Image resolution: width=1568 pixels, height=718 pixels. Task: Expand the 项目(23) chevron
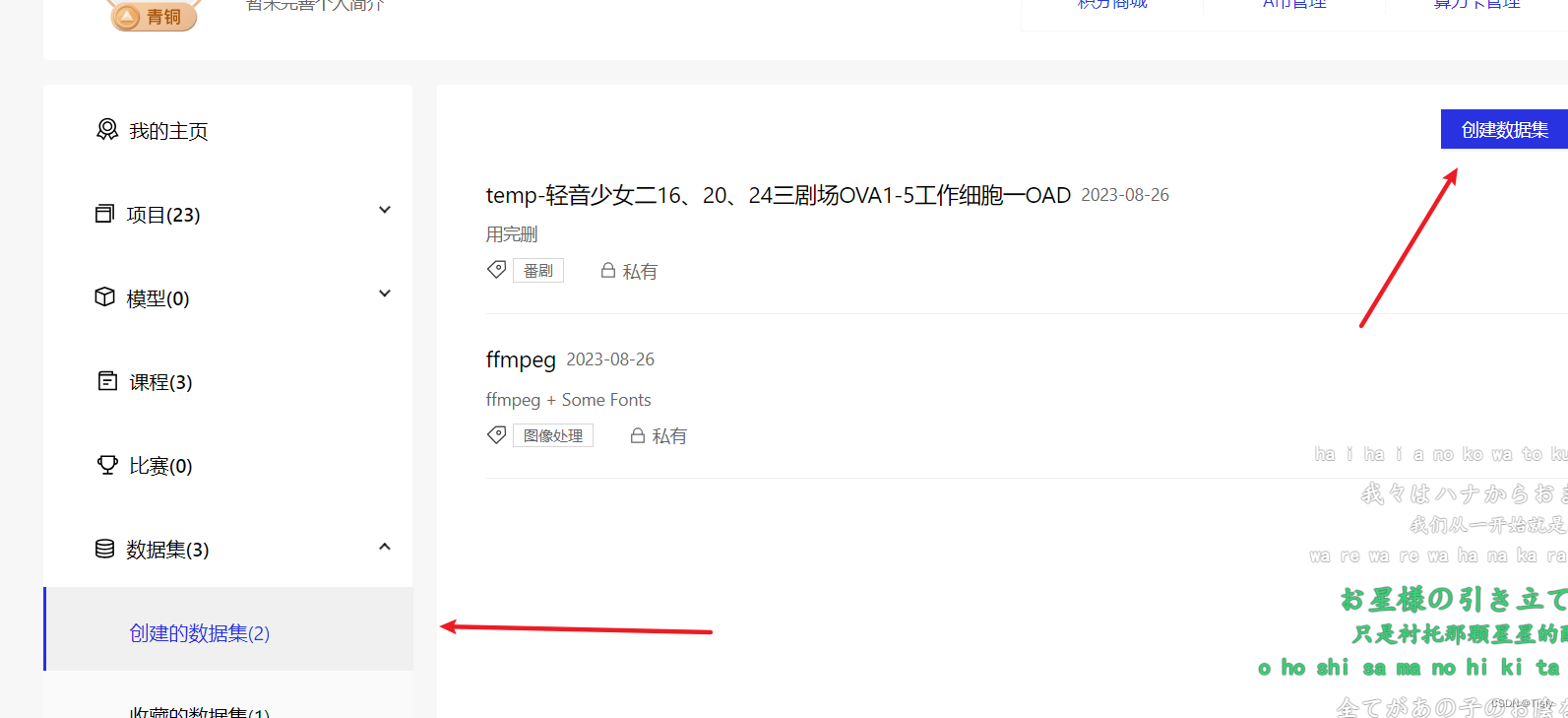pos(385,210)
